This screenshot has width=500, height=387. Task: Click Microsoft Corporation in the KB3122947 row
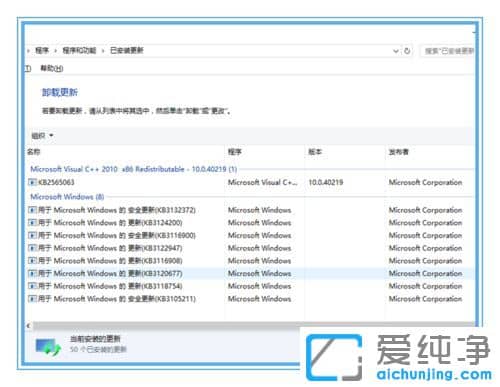click(x=425, y=248)
